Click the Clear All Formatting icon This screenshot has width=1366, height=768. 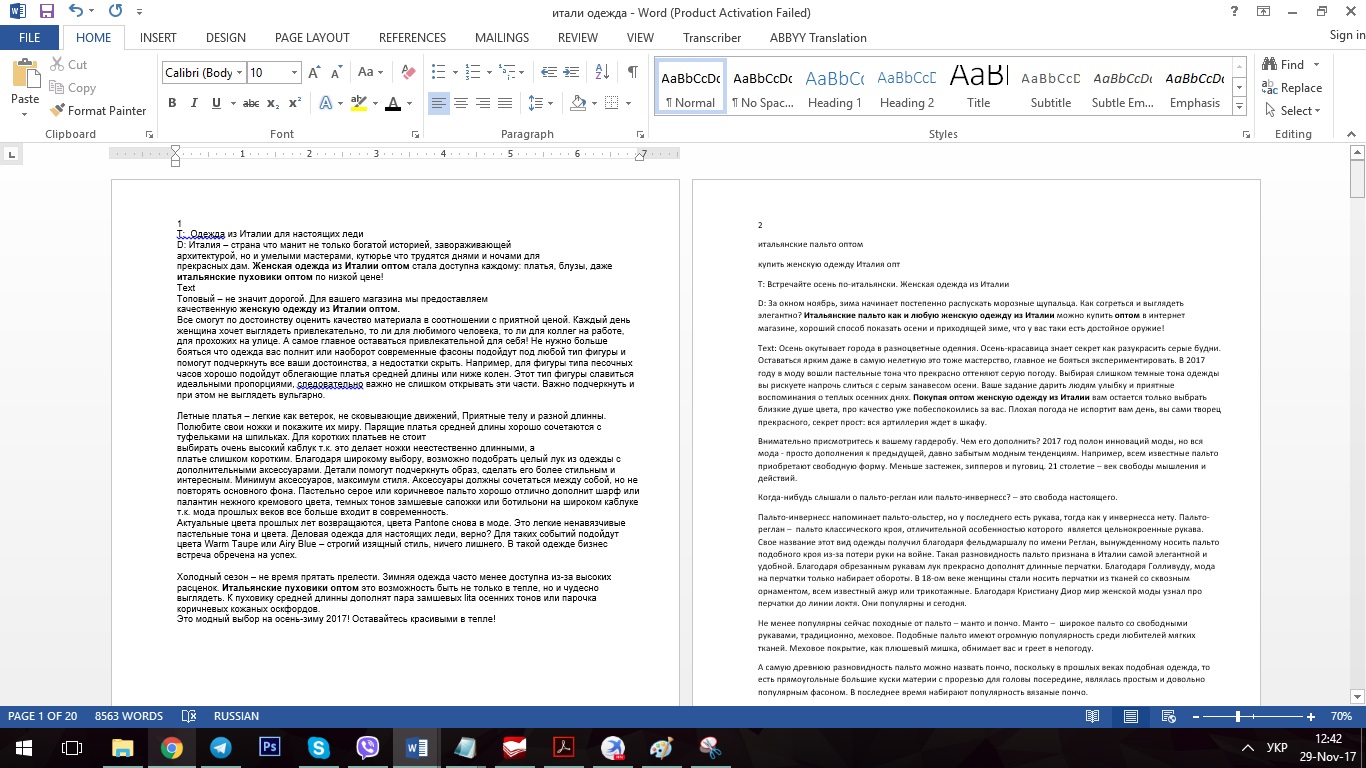click(x=407, y=72)
